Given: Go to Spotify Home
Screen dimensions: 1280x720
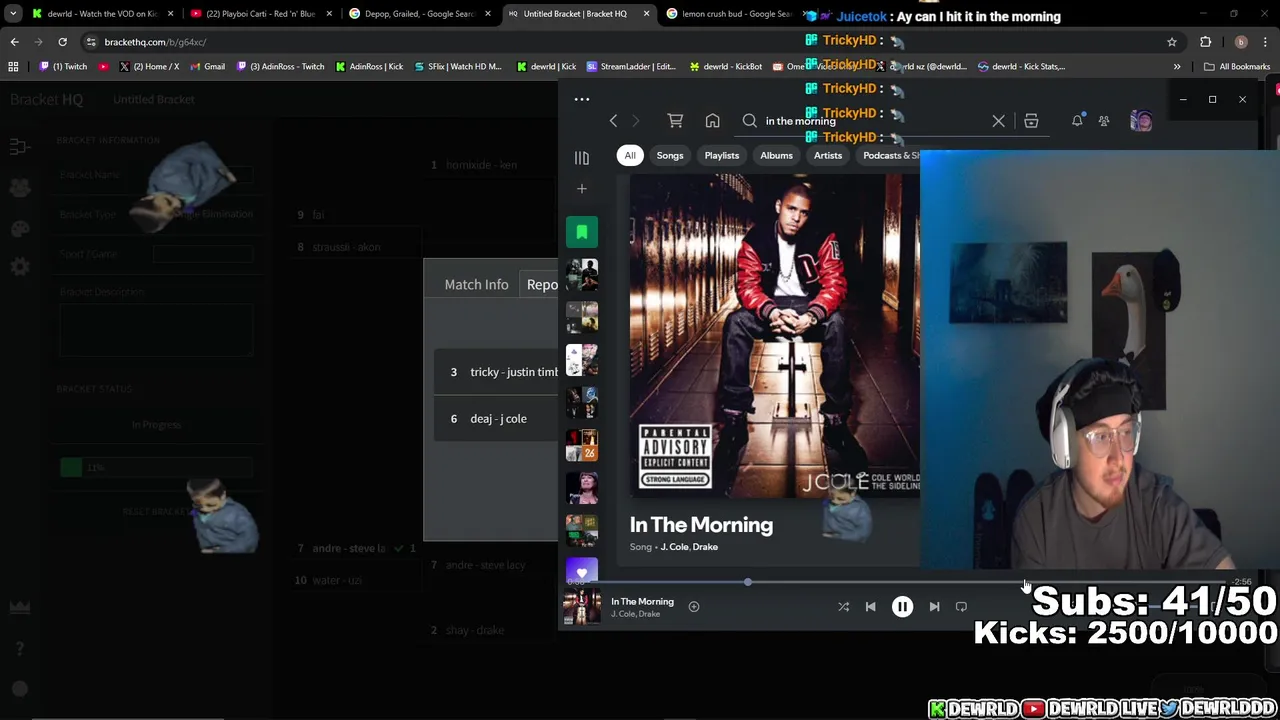Looking at the screenshot, I should coord(712,121).
